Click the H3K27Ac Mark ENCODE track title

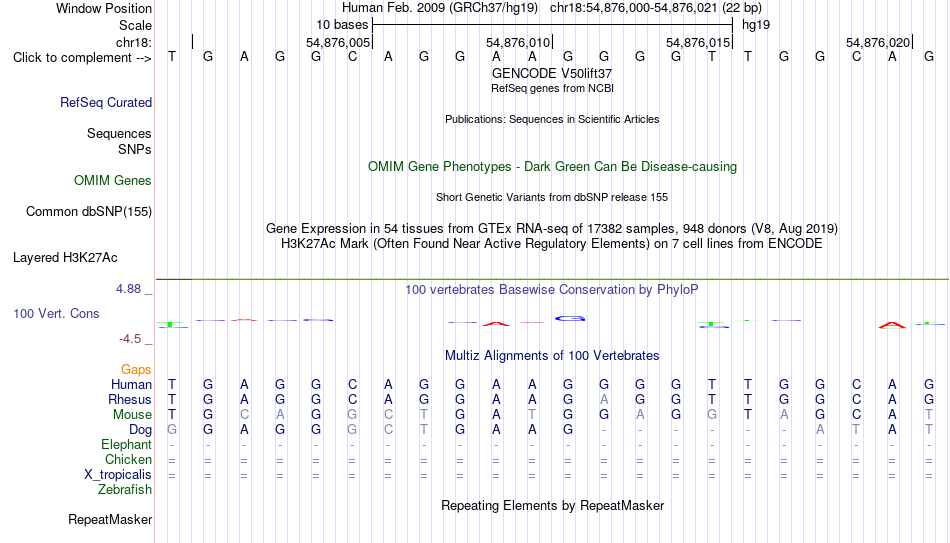click(552, 244)
